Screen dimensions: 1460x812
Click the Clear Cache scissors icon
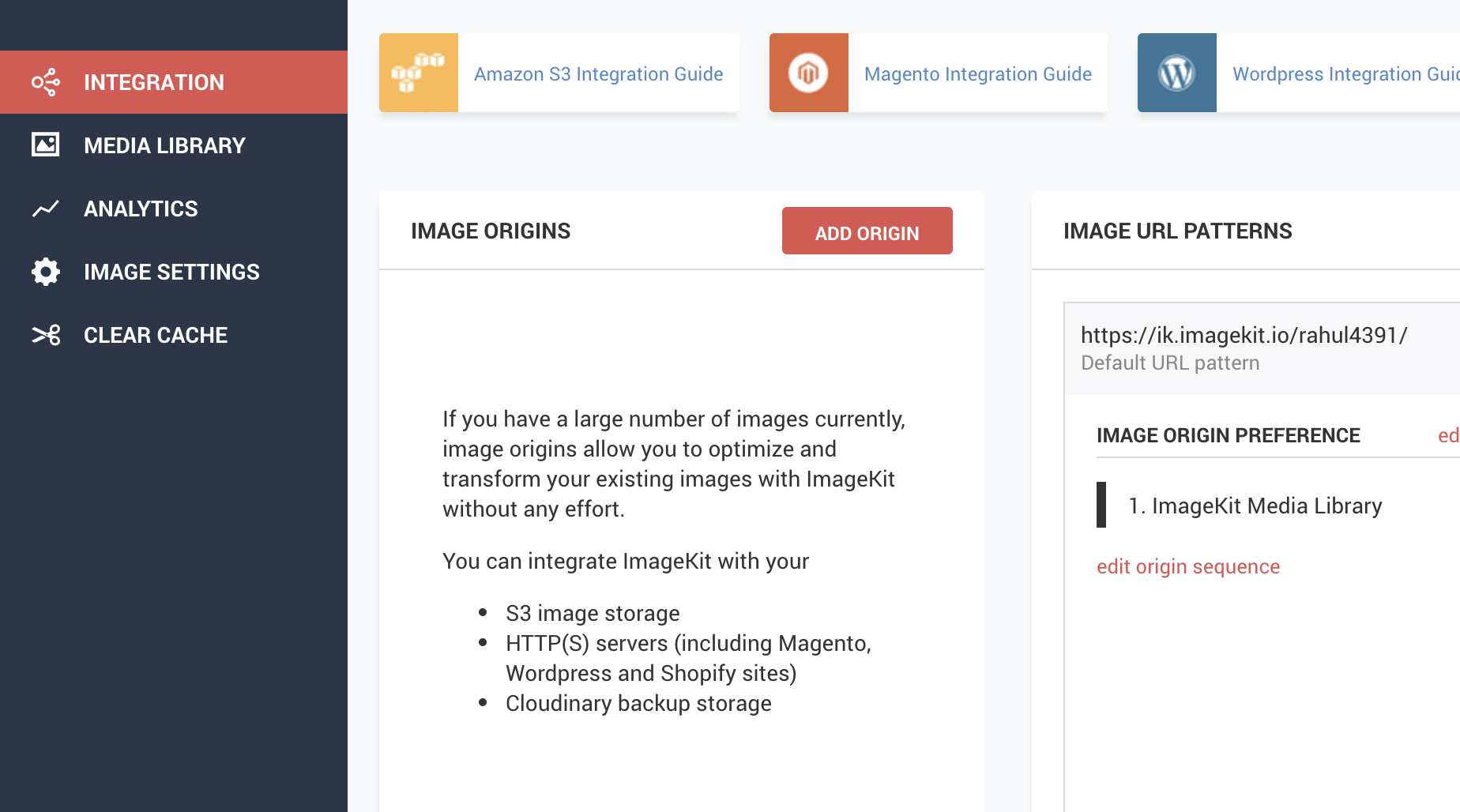46,335
